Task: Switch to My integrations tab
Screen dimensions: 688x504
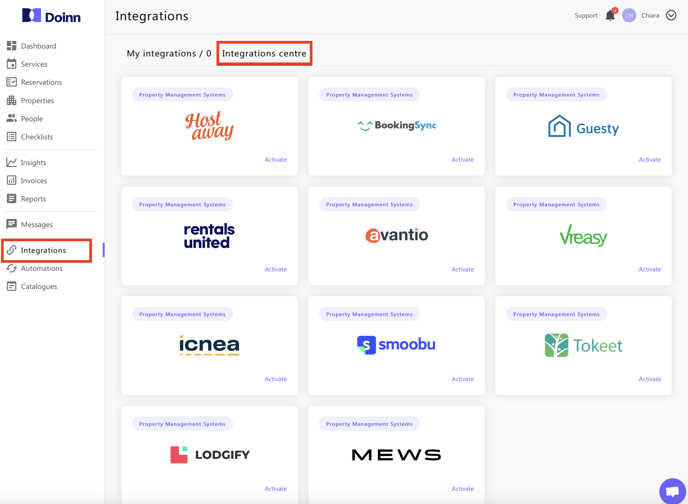Action: pos(169,54)
